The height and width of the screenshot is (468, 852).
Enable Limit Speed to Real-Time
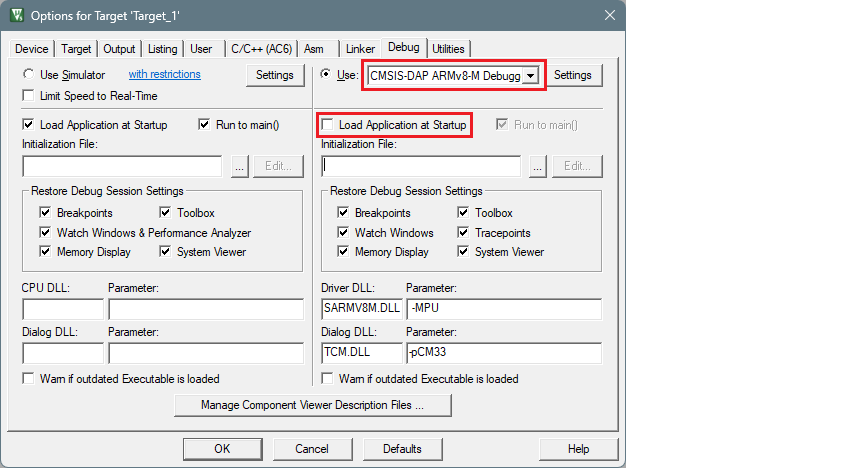coord(28,96)
